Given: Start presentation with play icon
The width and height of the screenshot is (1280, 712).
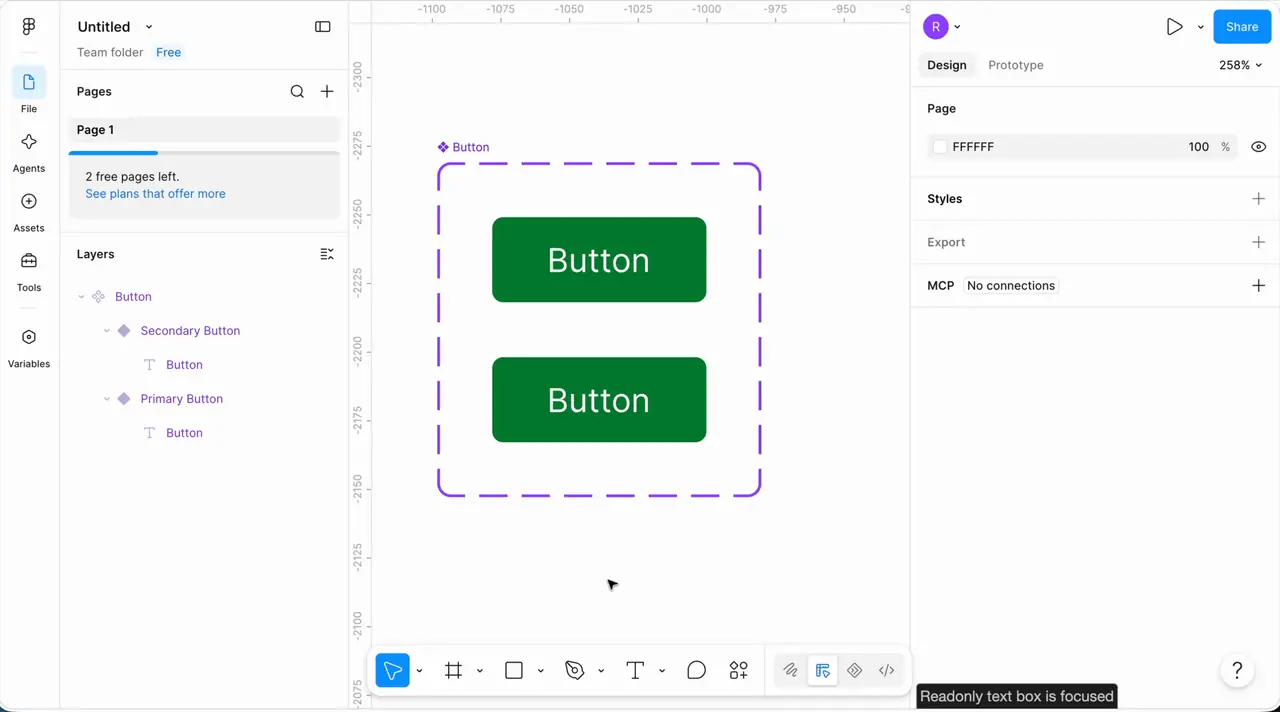Looking at the screenshot, I should tap(1174, 27).
